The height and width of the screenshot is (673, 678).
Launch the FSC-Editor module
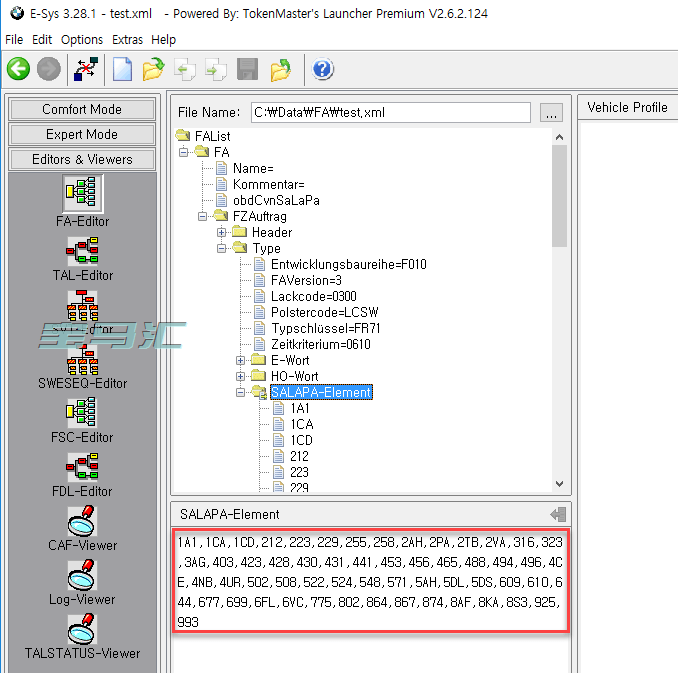[x=82, y=419]
